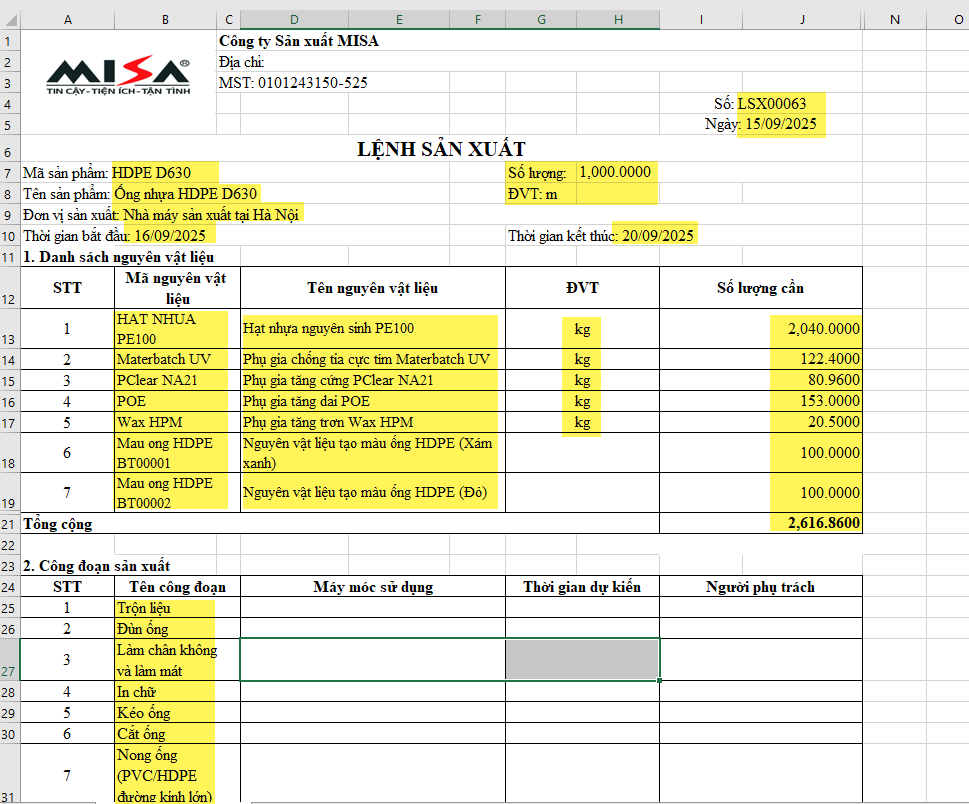The image size is (969, 804).
Task: Click 'Tổng cộng' total label
Action: 57,524
